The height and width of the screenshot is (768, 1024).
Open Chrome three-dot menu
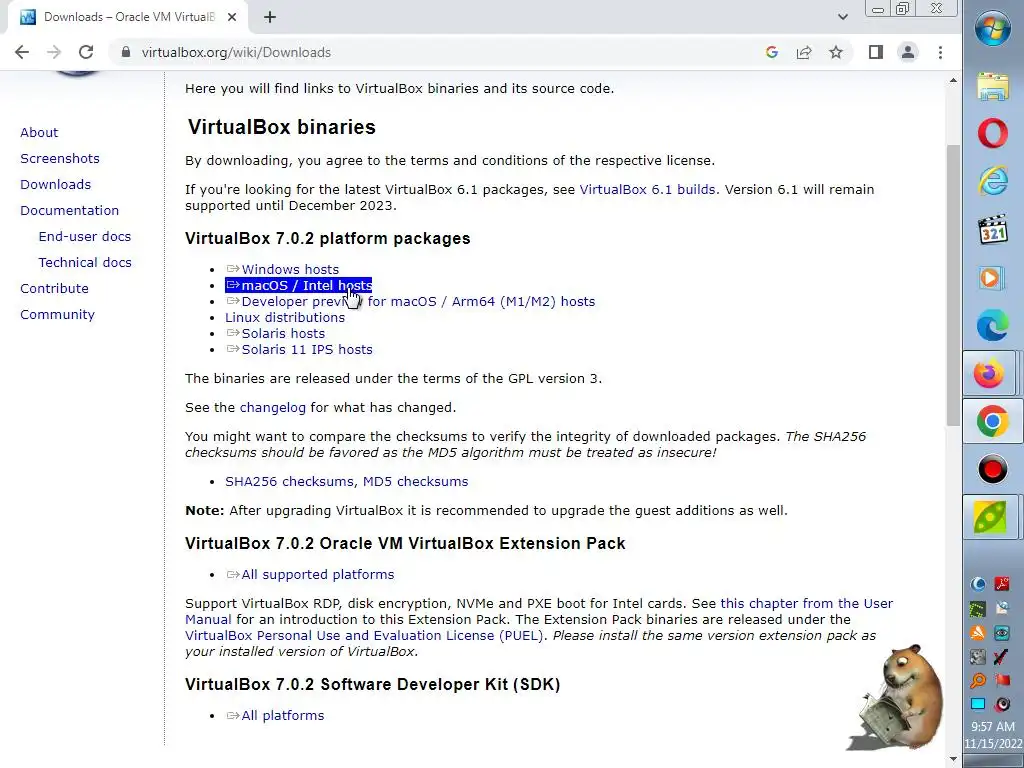940,52
